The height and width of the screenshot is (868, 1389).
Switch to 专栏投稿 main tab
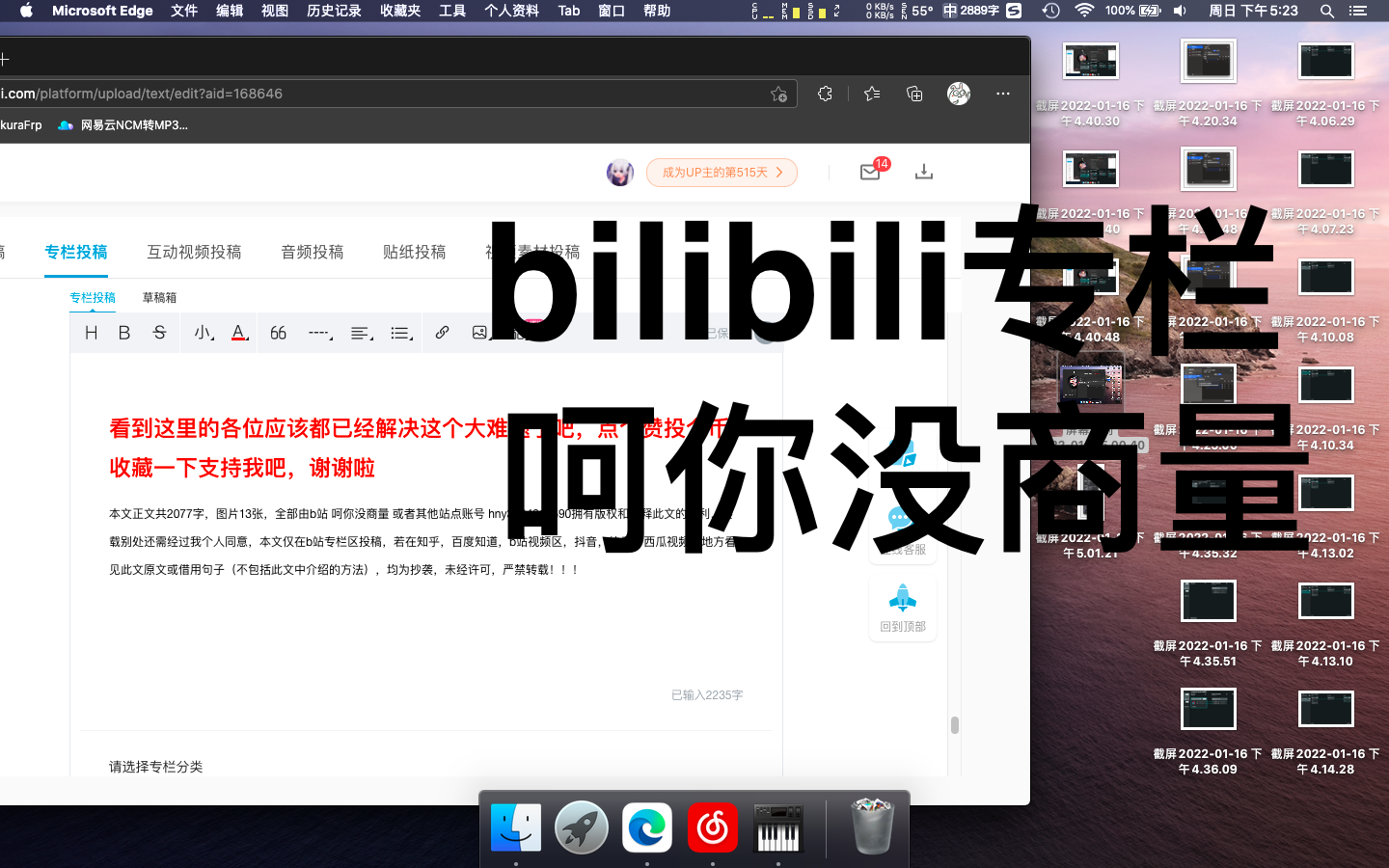76,252
